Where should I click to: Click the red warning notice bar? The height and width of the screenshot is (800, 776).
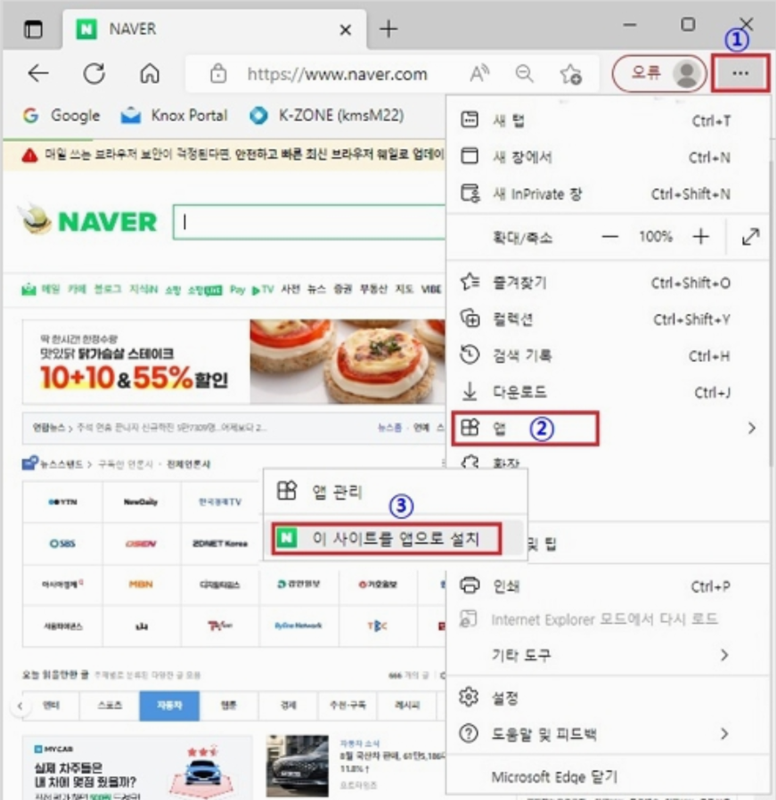[224, 155]
